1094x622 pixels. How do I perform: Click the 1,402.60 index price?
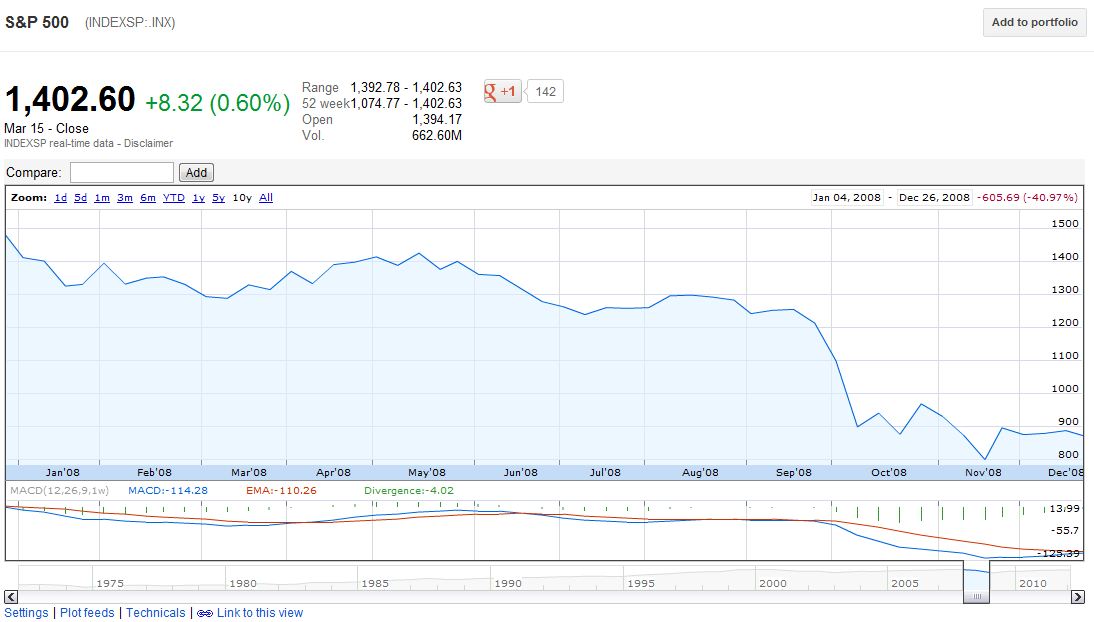pos(70,99)
